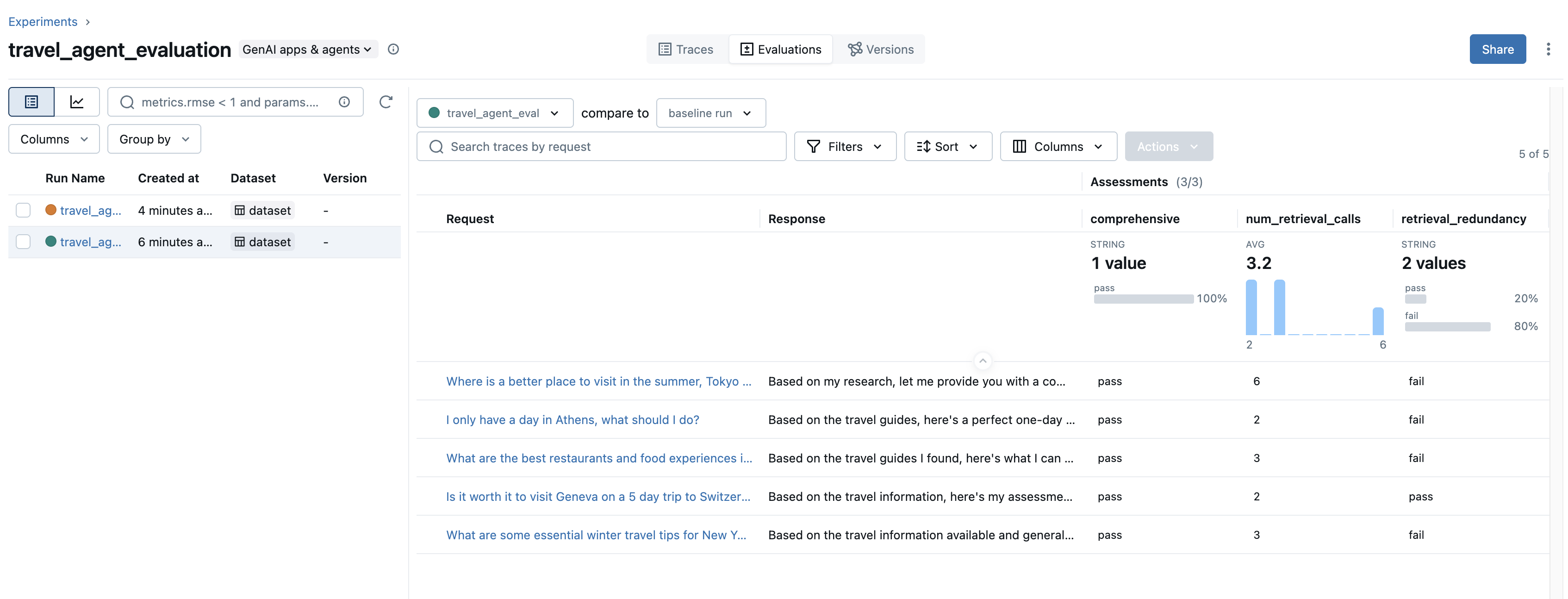Image resolution: width=1568 pixels, height=599 pixels.
Task: Refresh the runs list
Action: click(386, 102)
